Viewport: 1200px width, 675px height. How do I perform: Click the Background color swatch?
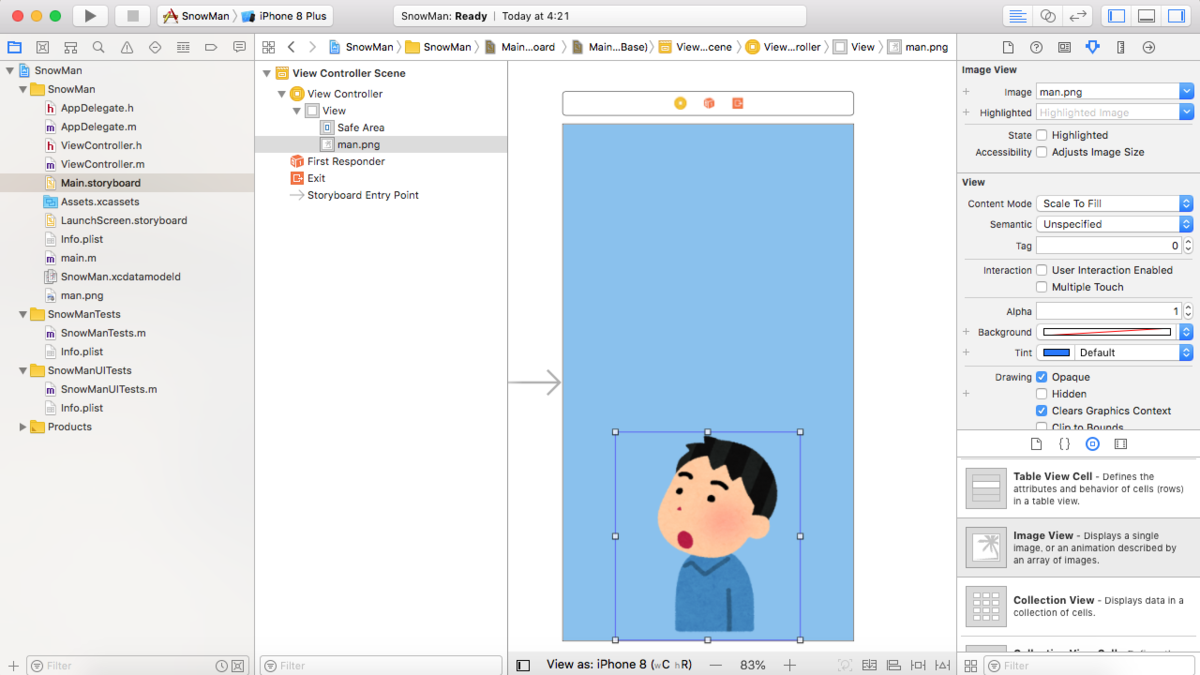[x=1107, y=332]
